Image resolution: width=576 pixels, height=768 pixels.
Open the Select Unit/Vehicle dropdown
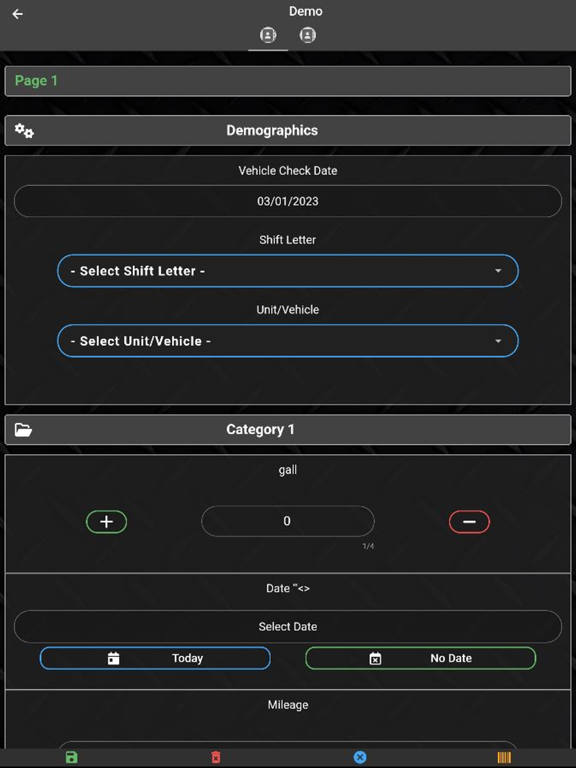click(288, 341)
